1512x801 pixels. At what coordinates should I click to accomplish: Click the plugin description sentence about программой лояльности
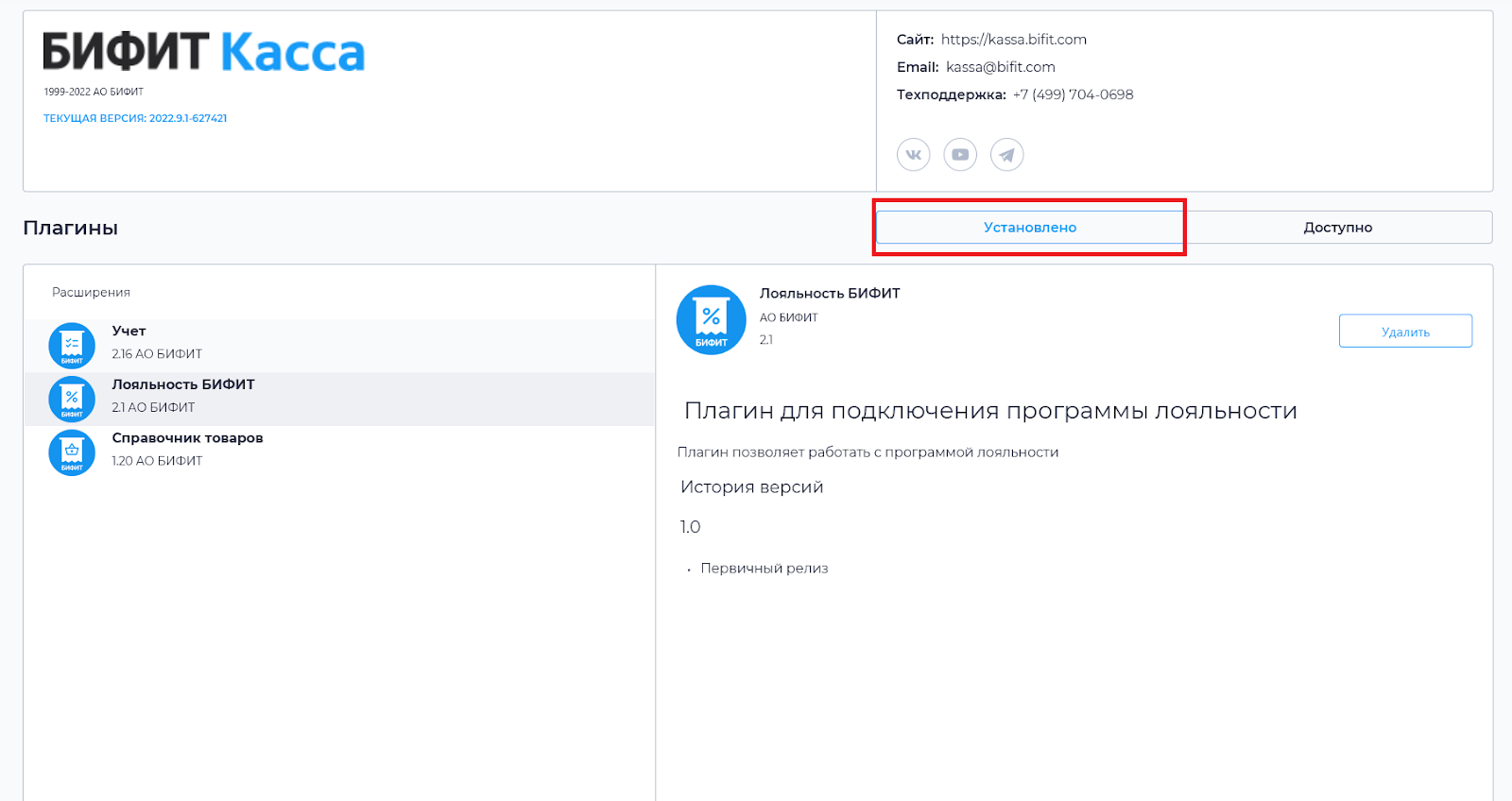point(868,452)
